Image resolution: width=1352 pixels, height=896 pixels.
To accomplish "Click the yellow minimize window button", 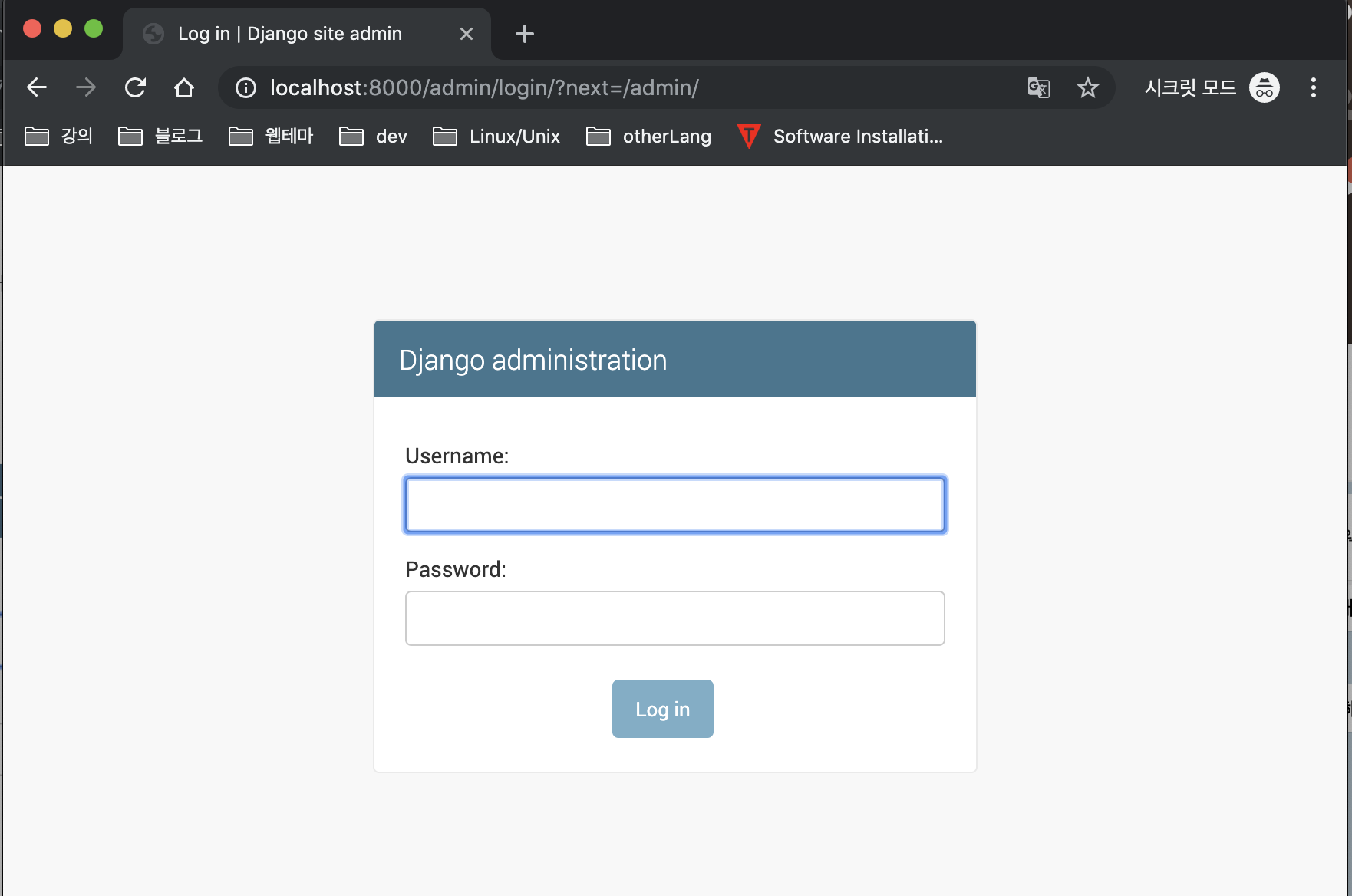I will click(x=63, y=28).
